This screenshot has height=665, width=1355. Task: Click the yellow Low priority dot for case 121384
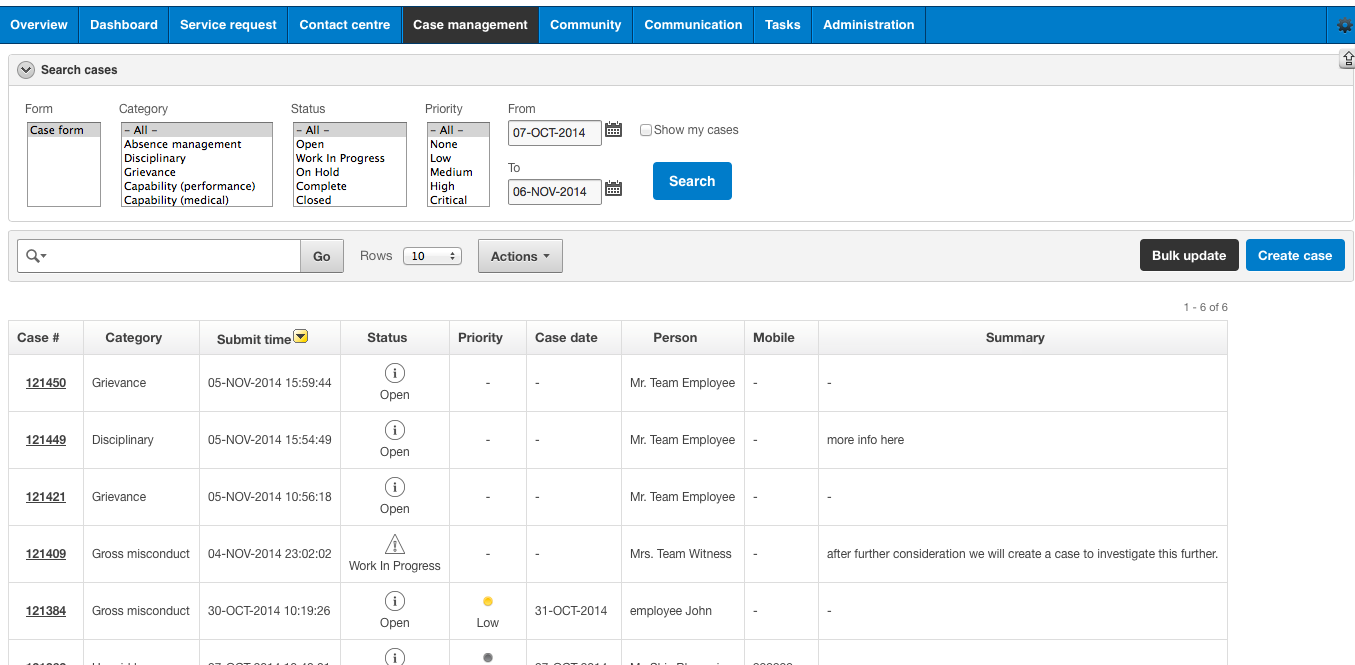(487, 602)
